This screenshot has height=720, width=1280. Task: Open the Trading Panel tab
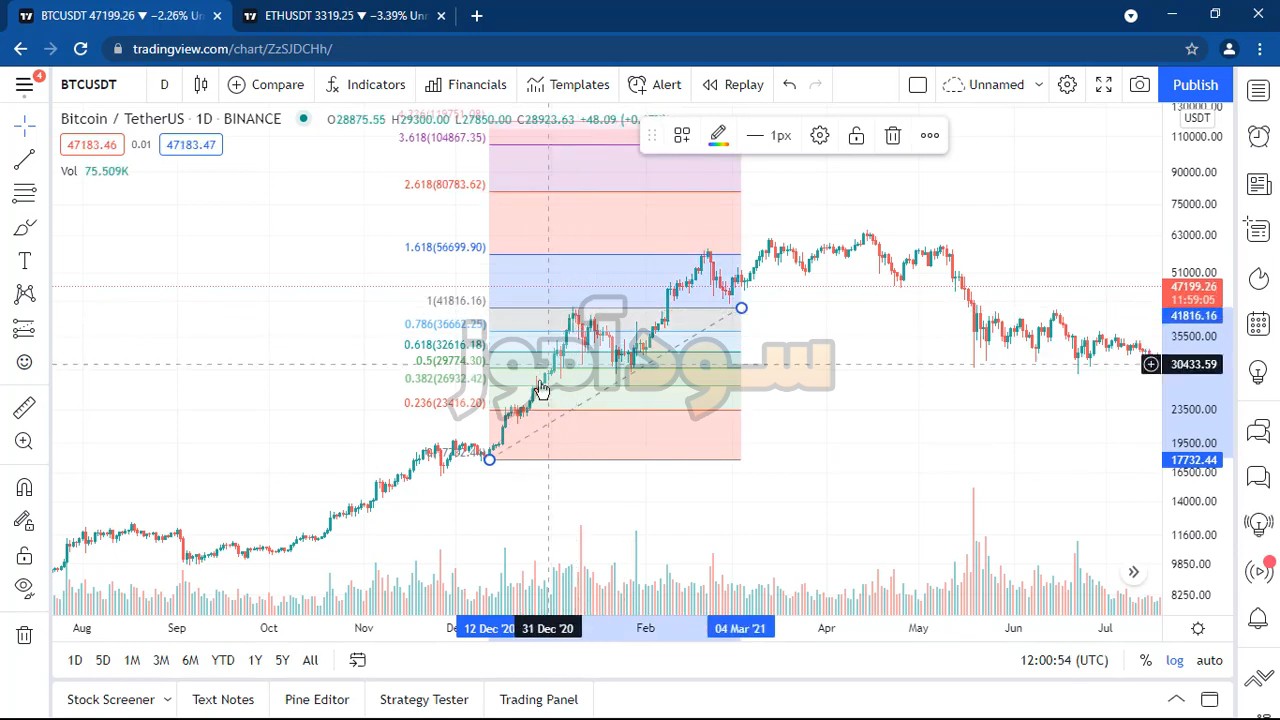(x=538, y=700)
